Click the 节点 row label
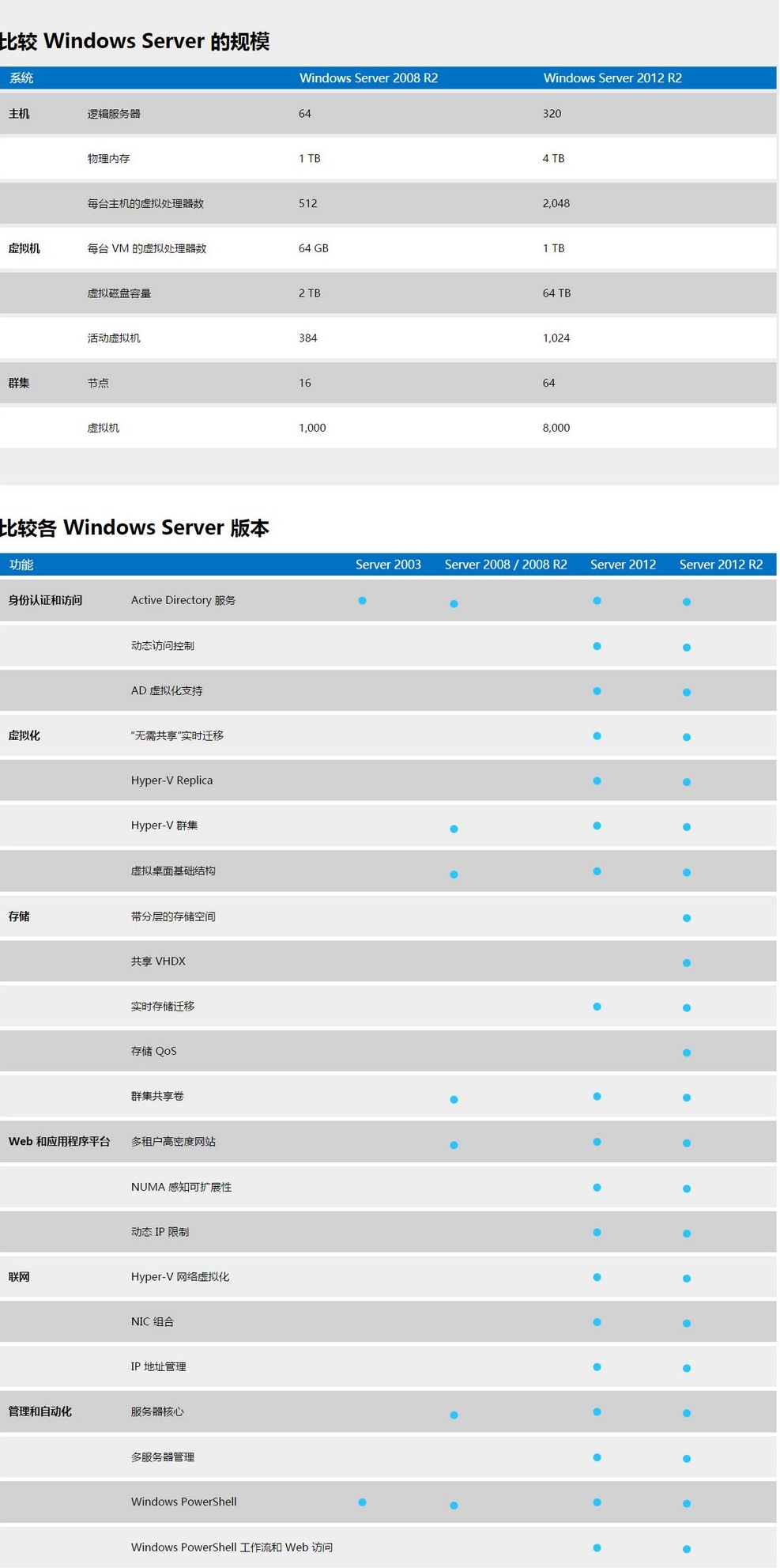Image resolution: width=780 pixels, height=1568 pixels. (98, 383)
